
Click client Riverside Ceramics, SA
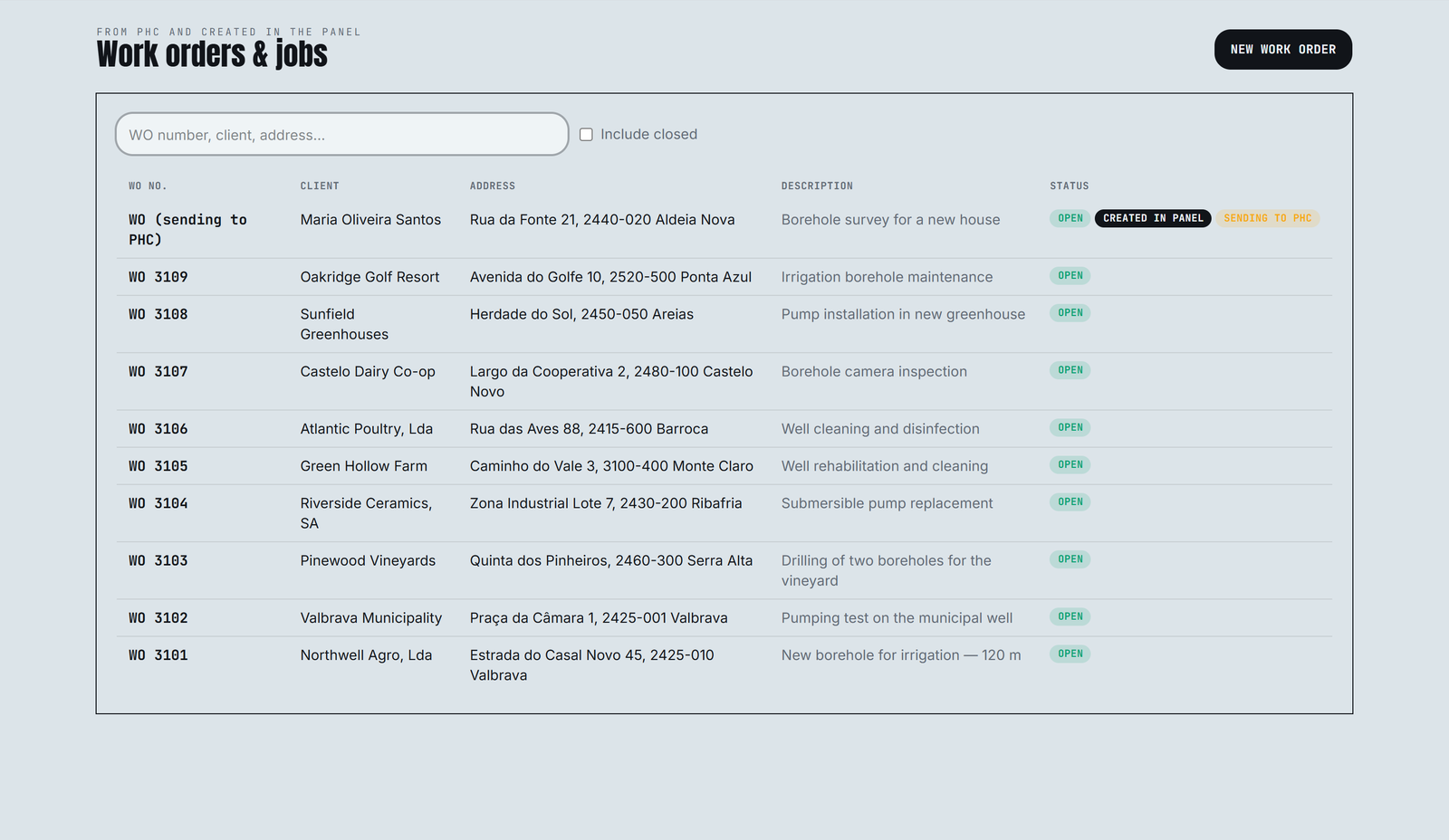coord(366,513)
